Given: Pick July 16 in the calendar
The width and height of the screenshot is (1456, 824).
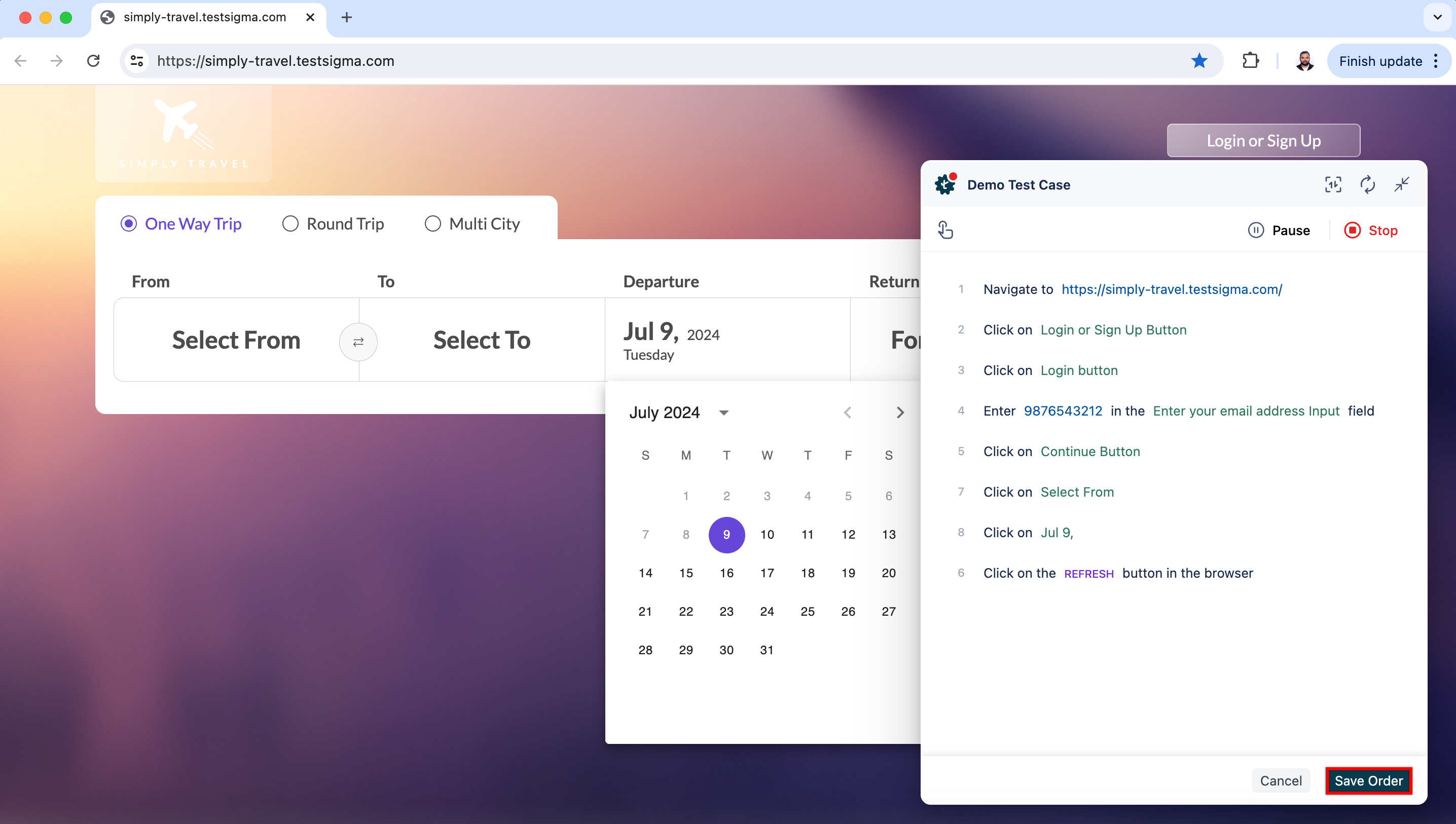Looking at the screenshot, I should [726, 573].
